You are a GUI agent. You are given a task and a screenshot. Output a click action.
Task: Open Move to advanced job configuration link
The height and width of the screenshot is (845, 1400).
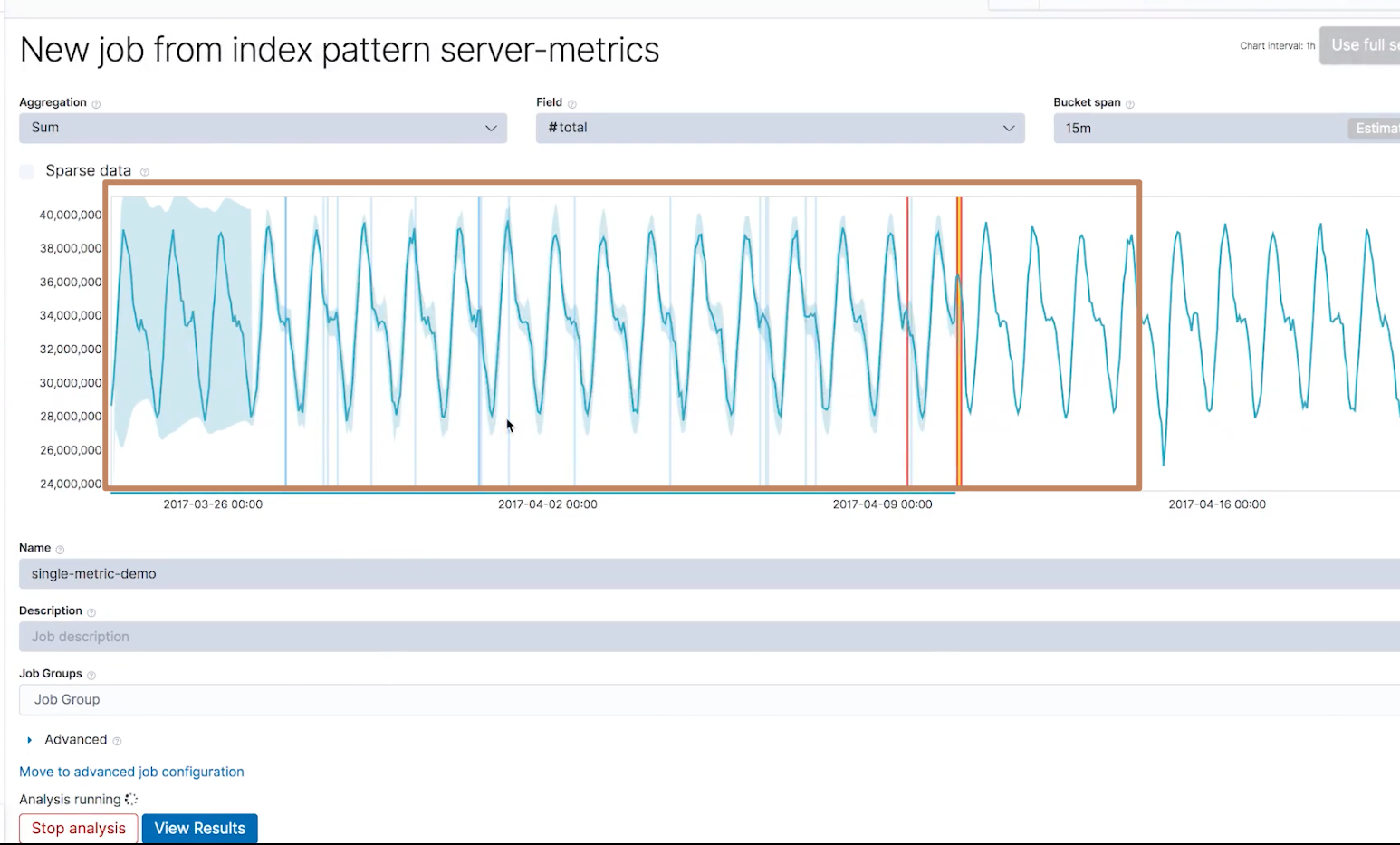click(131, 772)
